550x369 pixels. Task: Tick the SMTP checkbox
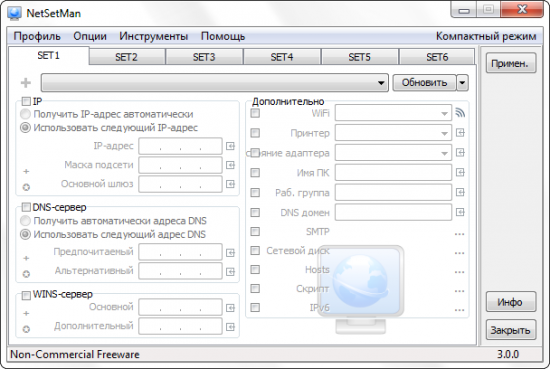[x=255, y=232]
